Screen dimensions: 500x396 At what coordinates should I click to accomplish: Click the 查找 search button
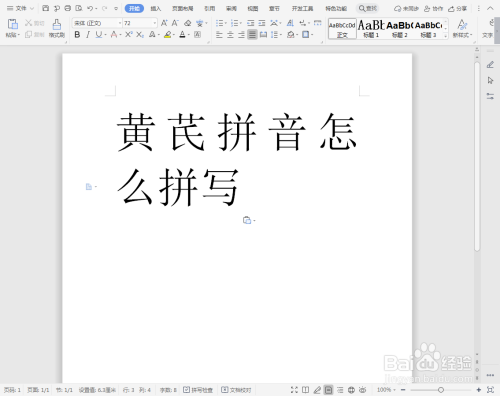point(368,8)
